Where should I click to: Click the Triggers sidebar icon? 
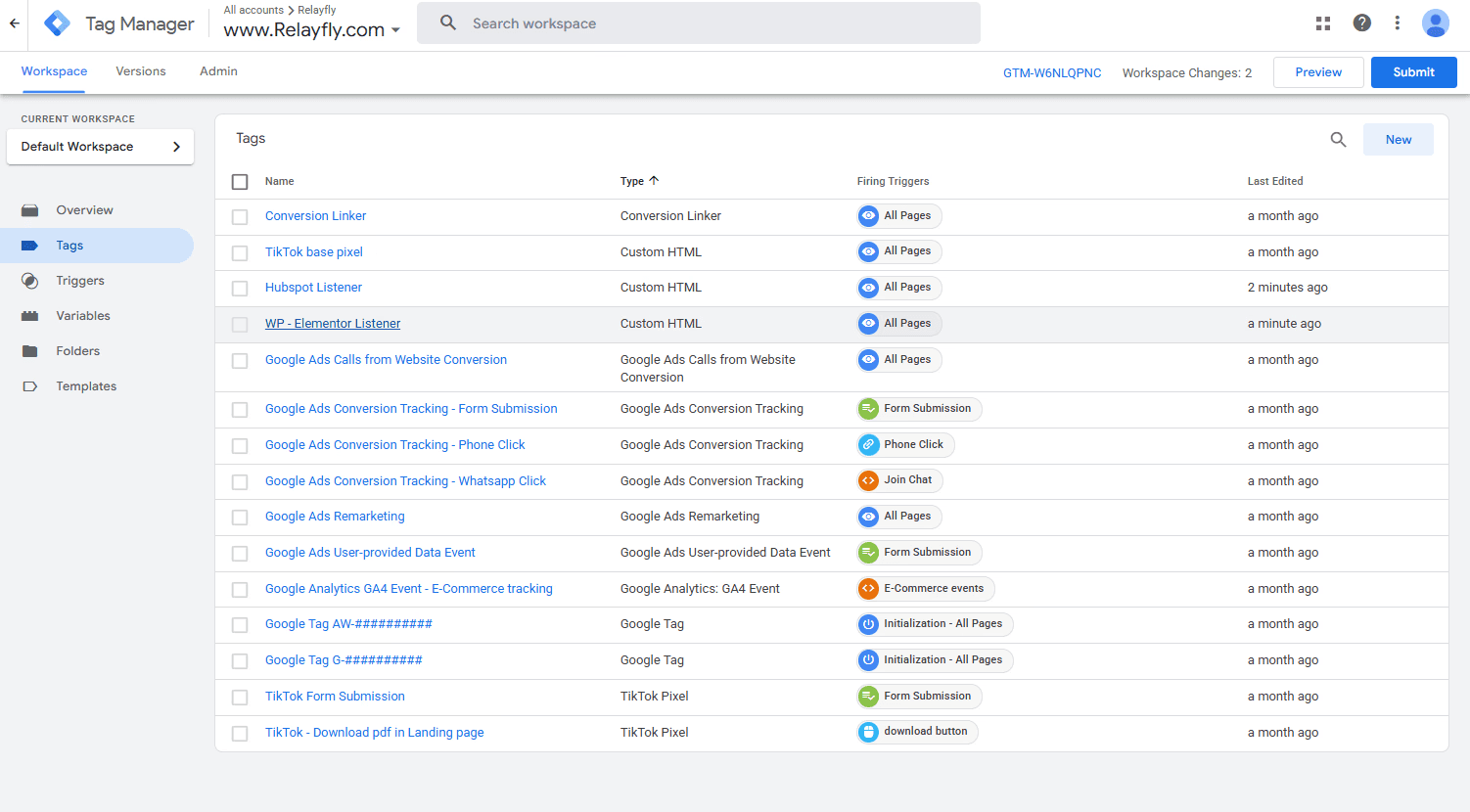(x=30, y=281)
